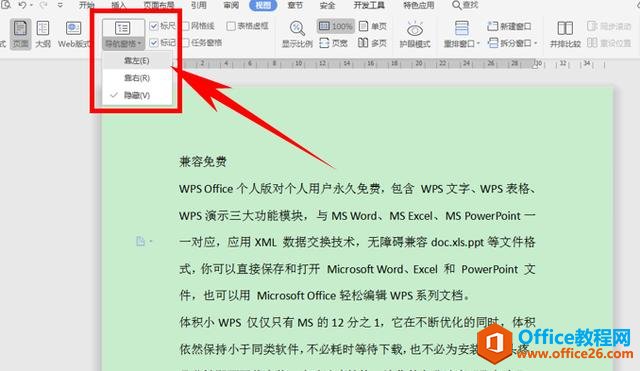This screenshot has width=640, height=371.
Task: Undo the last action
Action: [x=22, y=5]
